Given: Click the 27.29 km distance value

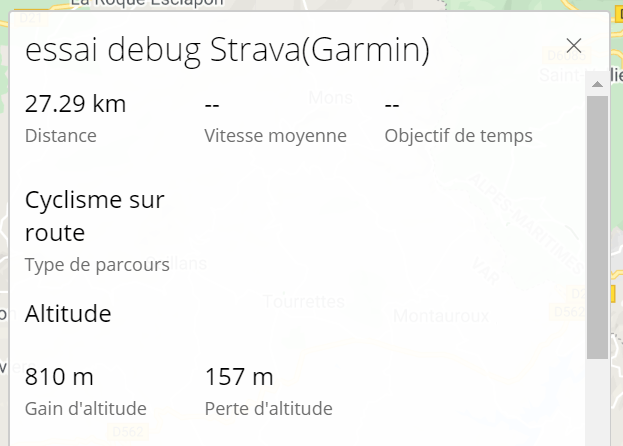Looking at the screenshot, I should click(75, 104).
